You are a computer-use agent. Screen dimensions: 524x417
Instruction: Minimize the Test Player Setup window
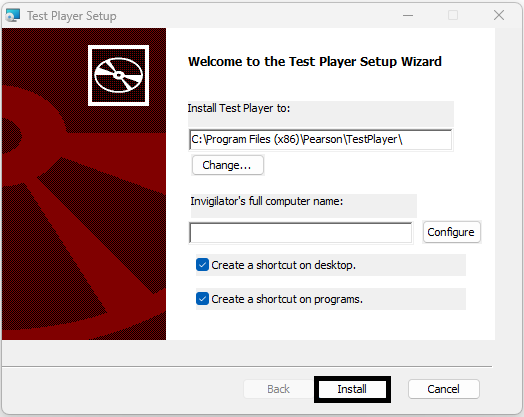[408, 15]
